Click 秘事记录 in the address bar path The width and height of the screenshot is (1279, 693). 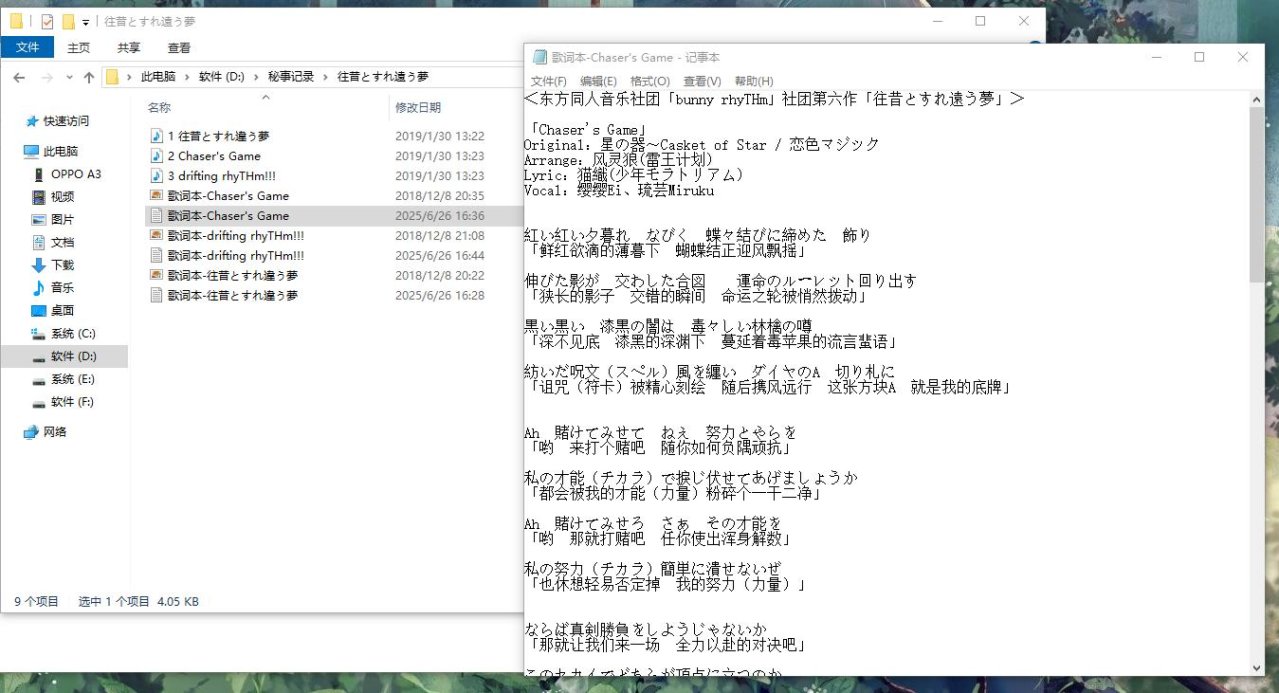click(x=291, y=77)
